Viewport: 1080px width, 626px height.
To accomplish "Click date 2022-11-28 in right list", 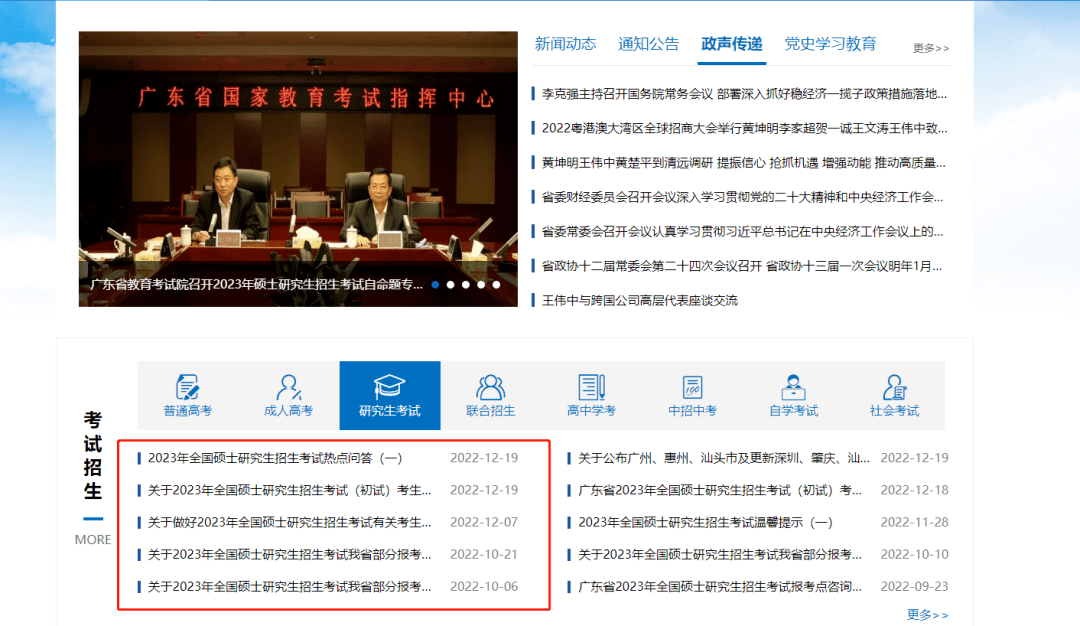I will [914, 522].
